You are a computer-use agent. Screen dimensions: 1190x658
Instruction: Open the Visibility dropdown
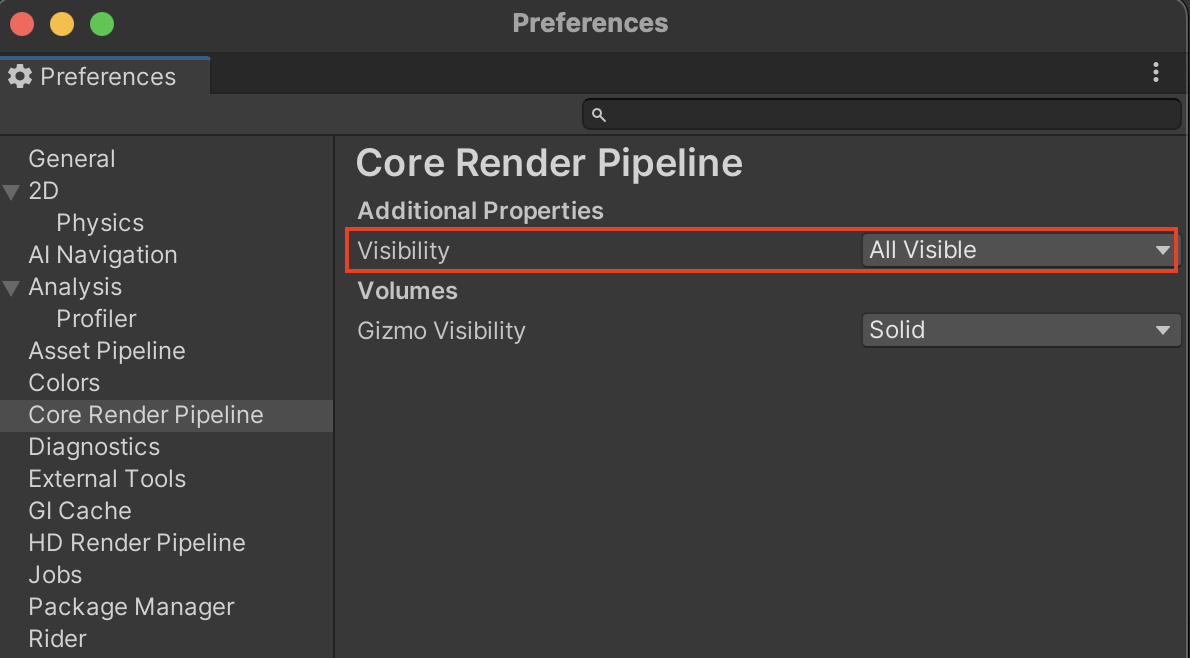coord(1019,251)
